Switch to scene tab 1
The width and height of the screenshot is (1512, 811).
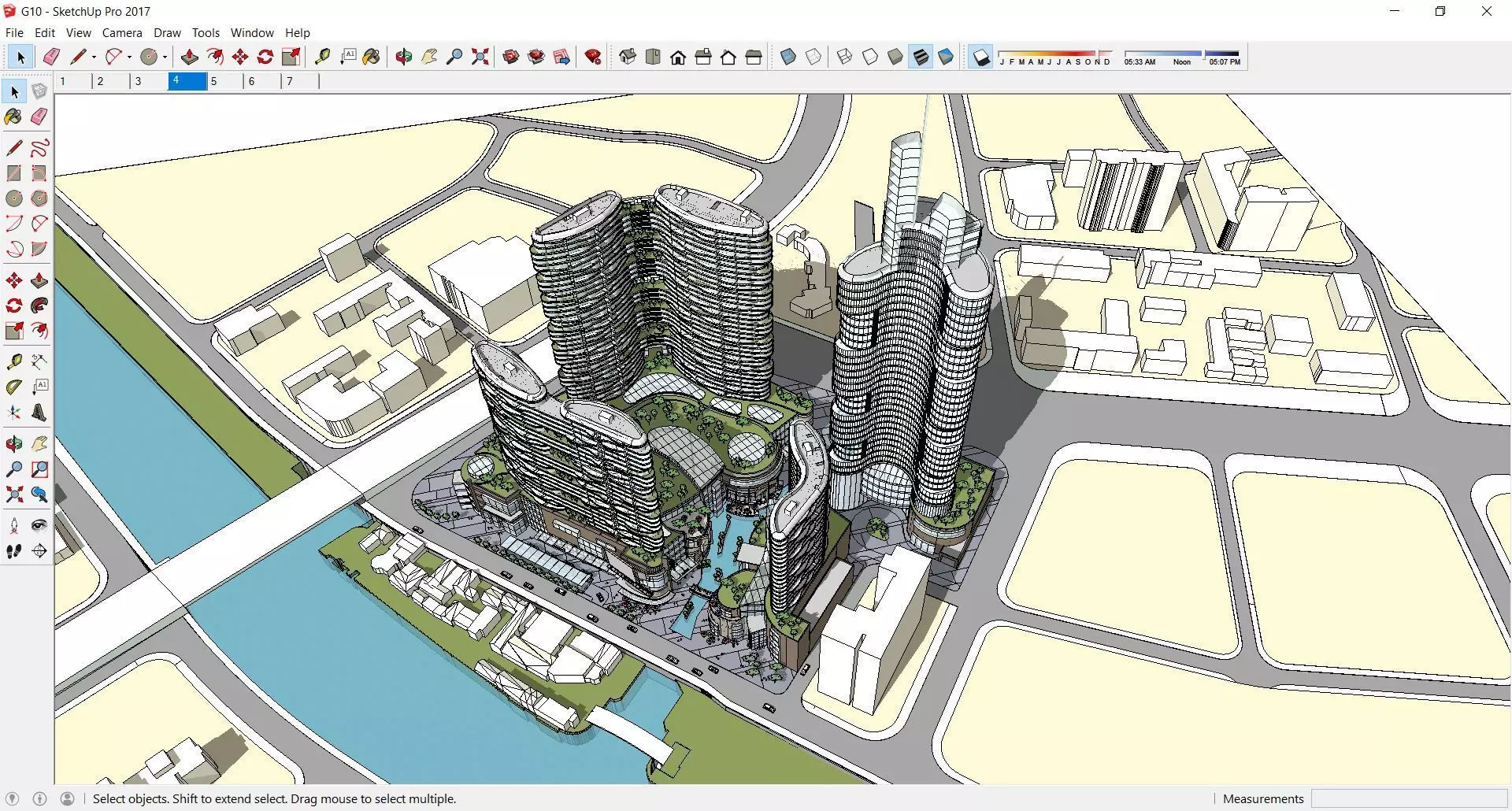coord(72,81)
